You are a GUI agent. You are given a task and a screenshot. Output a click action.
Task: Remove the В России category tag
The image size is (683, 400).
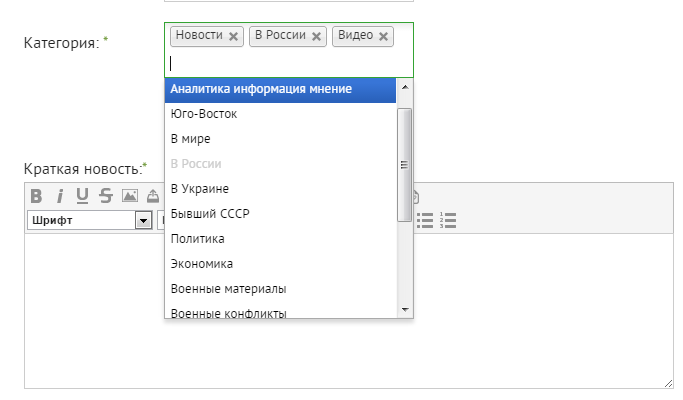click(x=317, y=36)
